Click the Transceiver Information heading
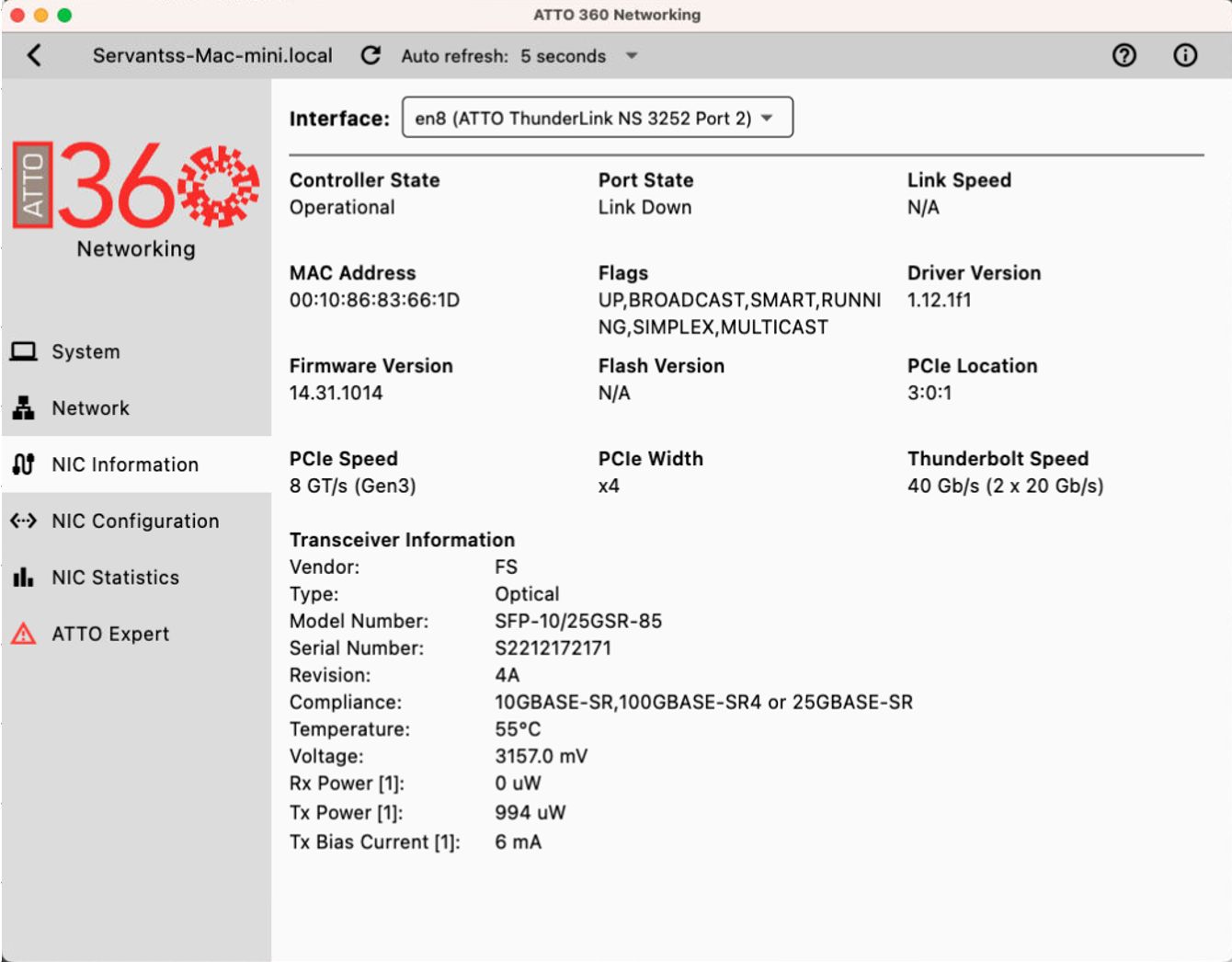This screenshot has height=962, width=1232. [x=402, y=540]
